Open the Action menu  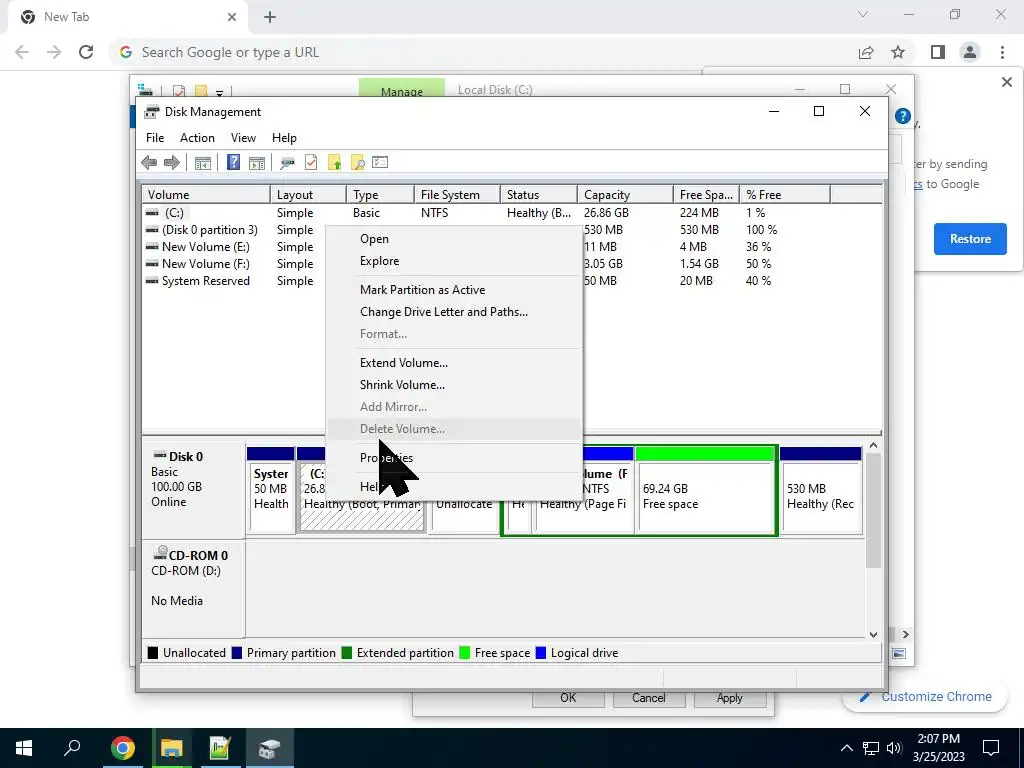point(197,138)
